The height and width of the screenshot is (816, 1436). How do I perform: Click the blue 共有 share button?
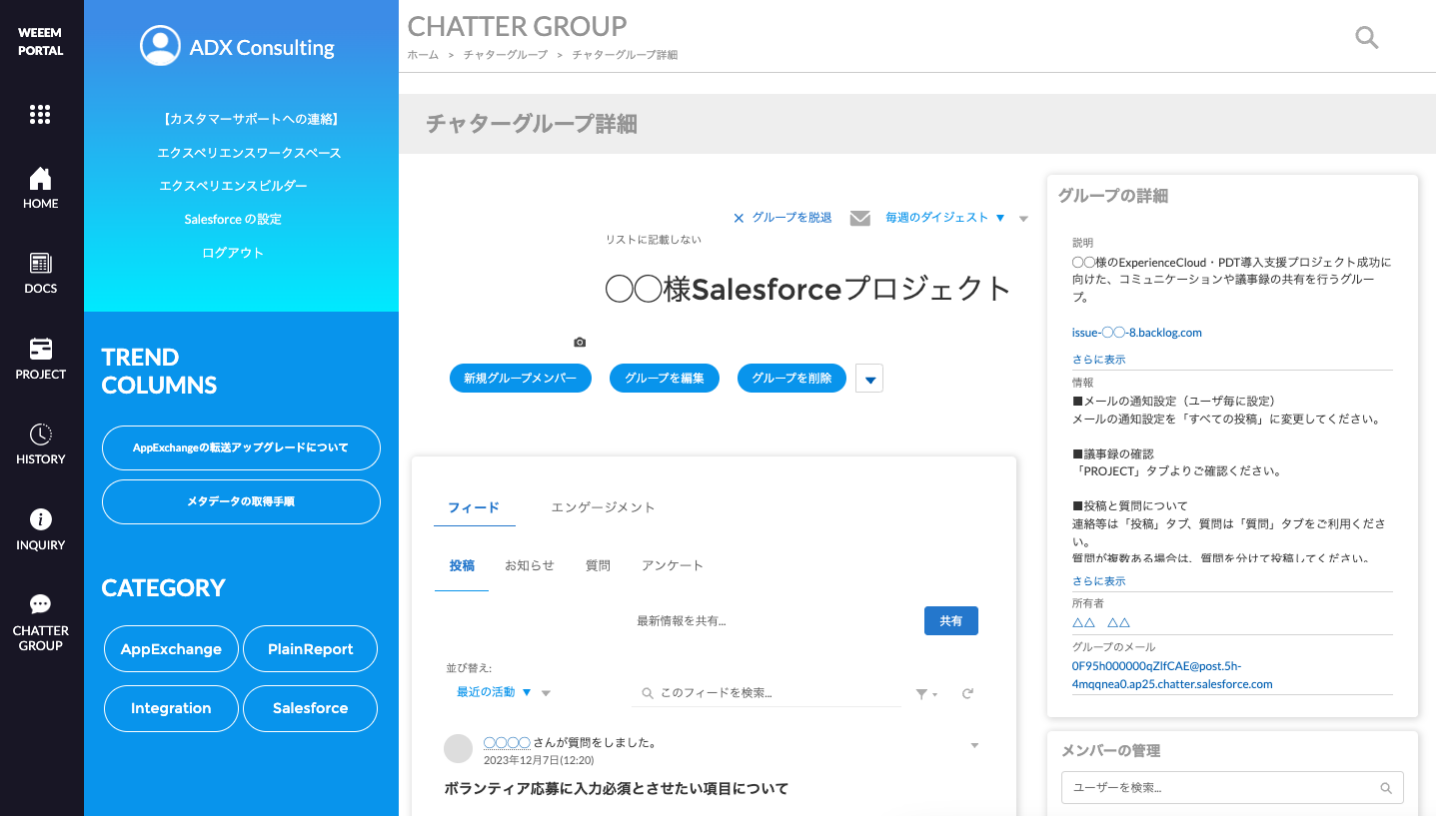pyautogui.click(x=950, y=620)
